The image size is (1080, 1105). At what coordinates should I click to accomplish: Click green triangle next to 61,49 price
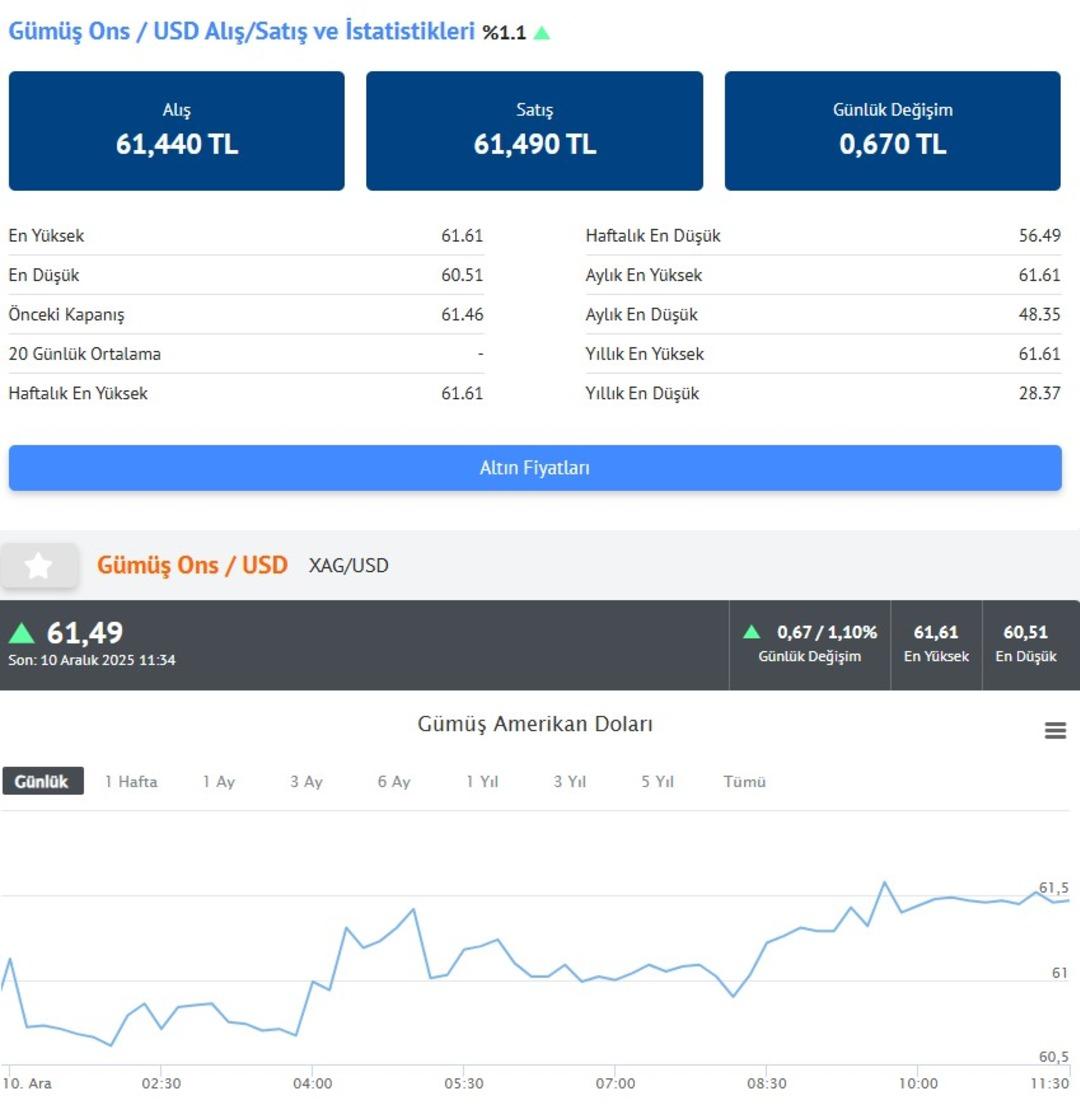tap(22, 633)
